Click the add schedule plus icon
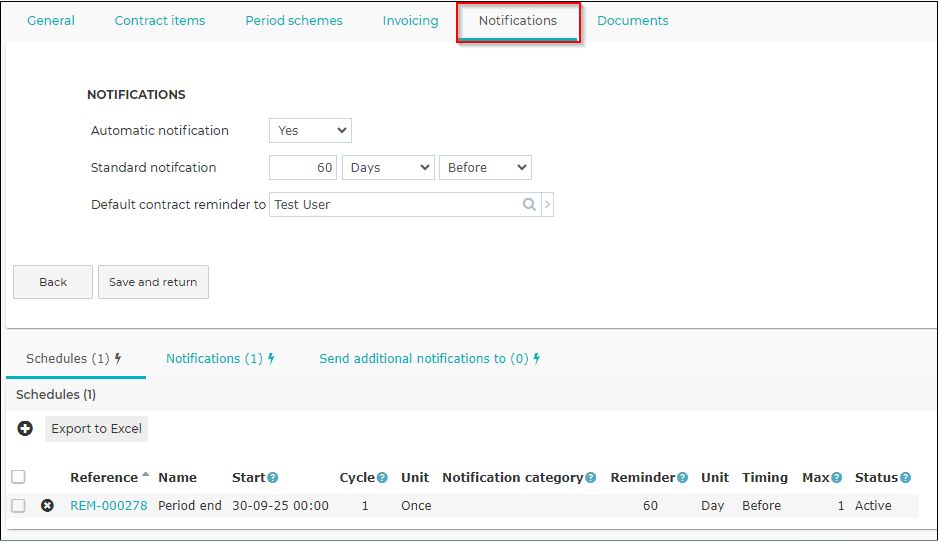 click(x=25, y=429)
